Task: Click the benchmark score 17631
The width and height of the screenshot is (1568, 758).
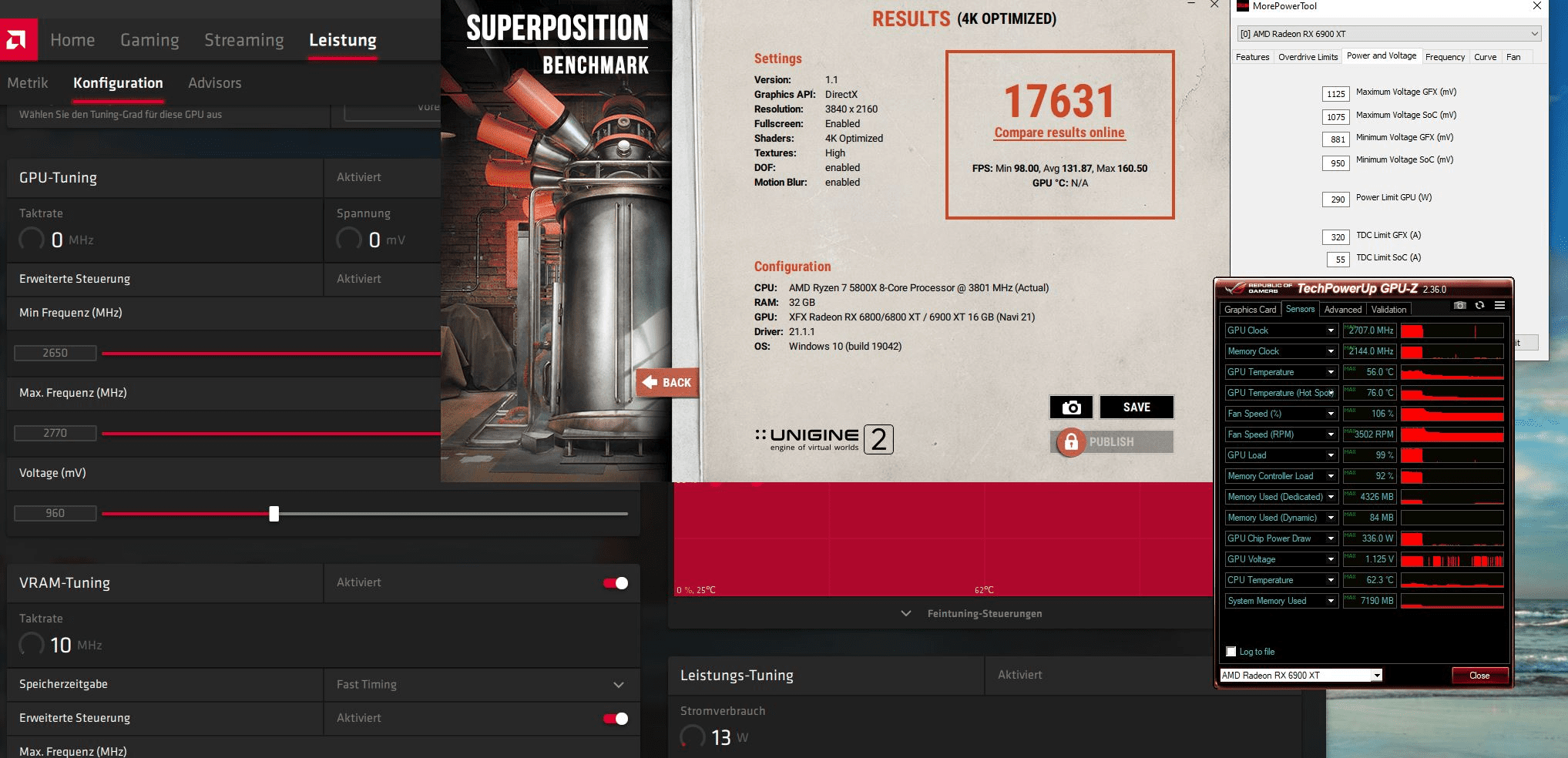Action: coord(1059,102)
